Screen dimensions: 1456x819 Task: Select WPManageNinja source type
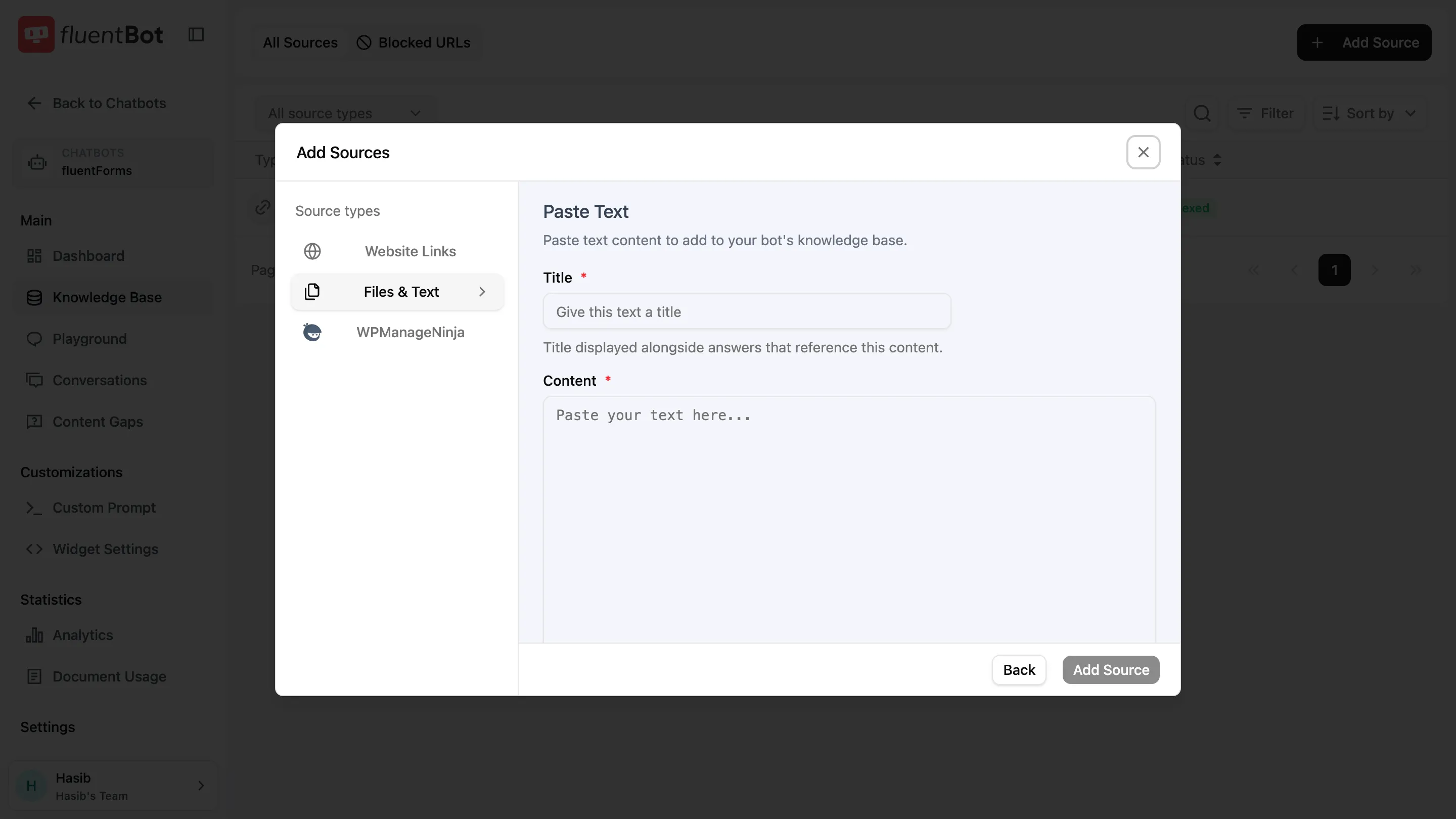tap(397, 332)
